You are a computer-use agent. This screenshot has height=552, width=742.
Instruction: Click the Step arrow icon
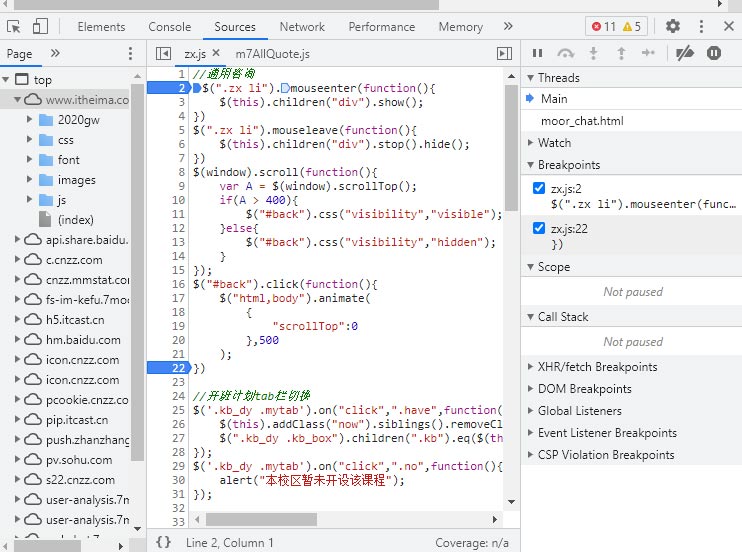[648, 53]
